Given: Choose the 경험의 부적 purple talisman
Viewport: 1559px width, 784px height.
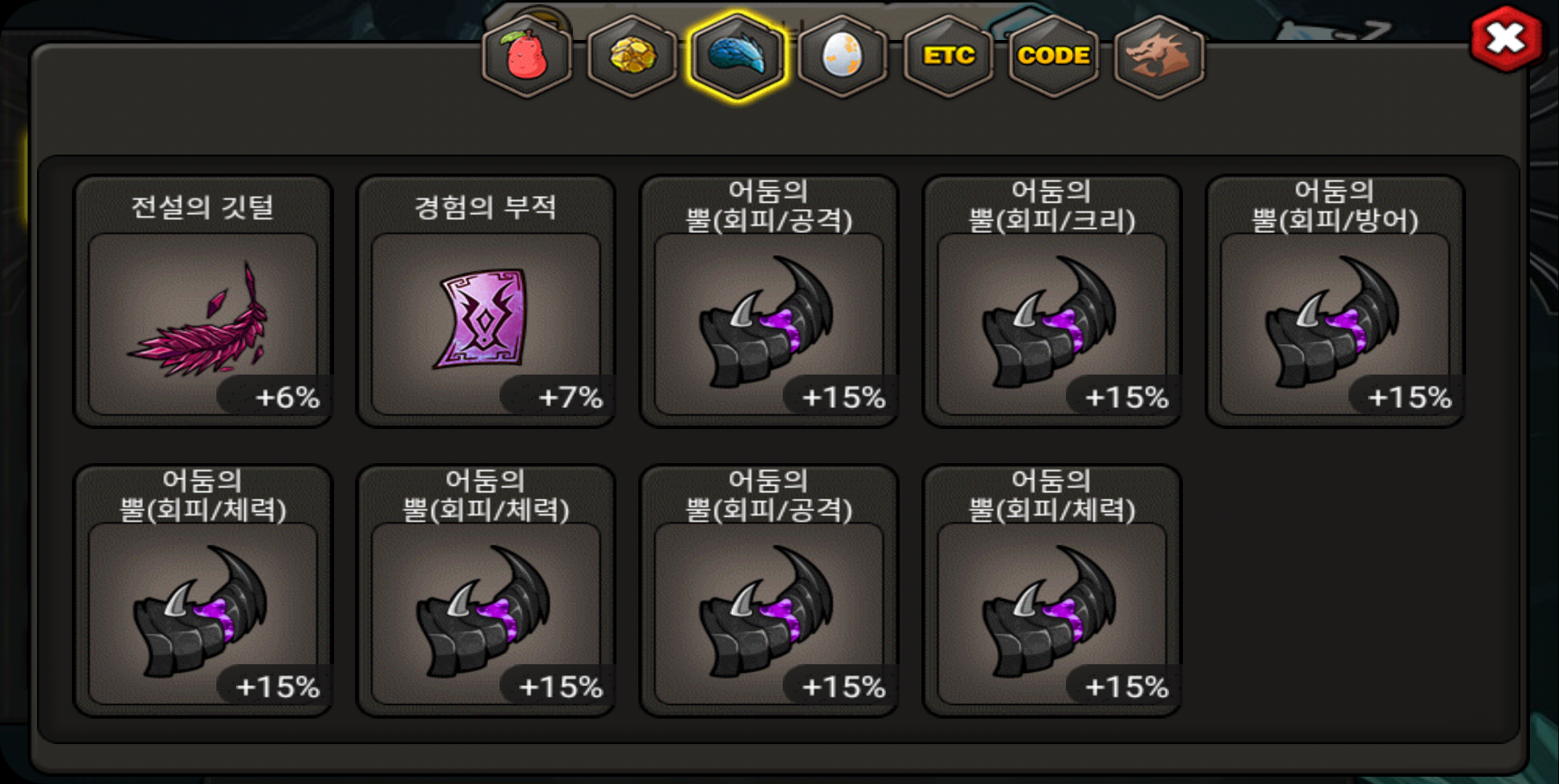Looking at the screenshot, I should (x=486, y=301).
